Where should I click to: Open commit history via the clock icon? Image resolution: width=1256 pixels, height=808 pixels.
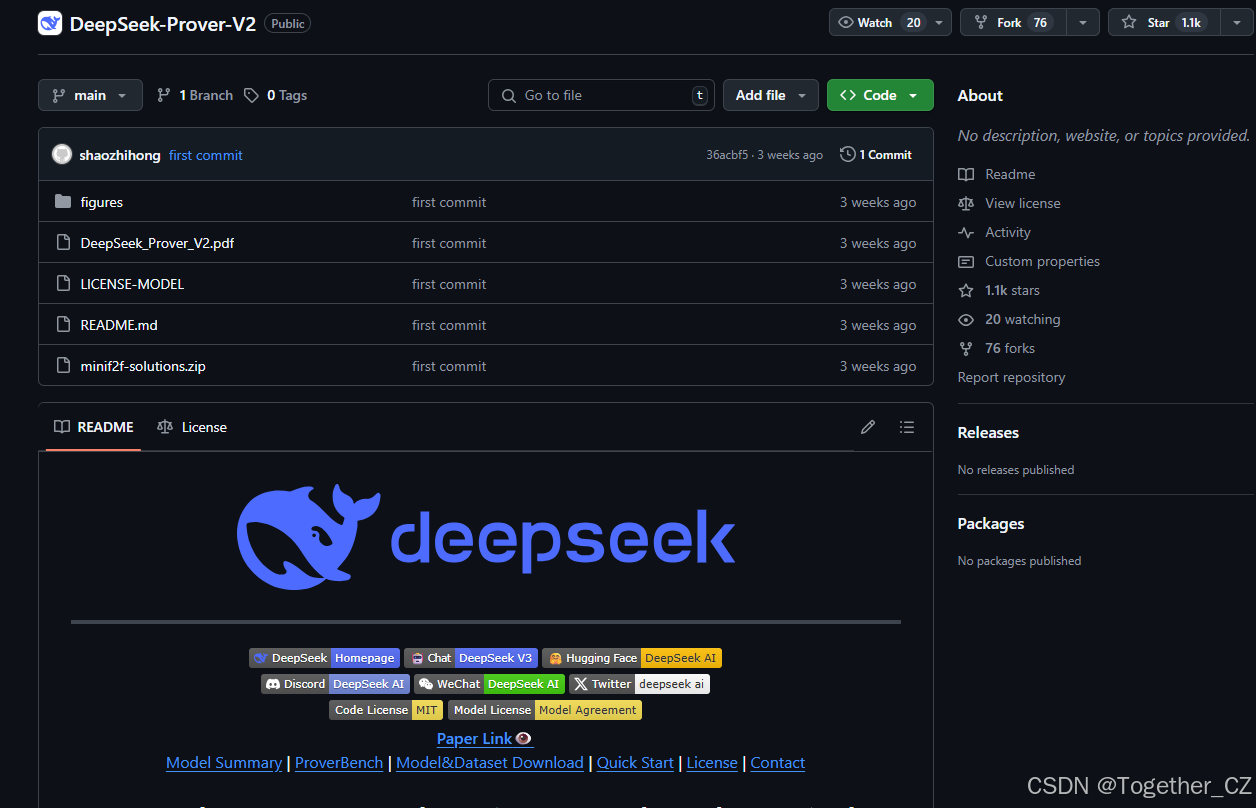(x=848, y=155)
